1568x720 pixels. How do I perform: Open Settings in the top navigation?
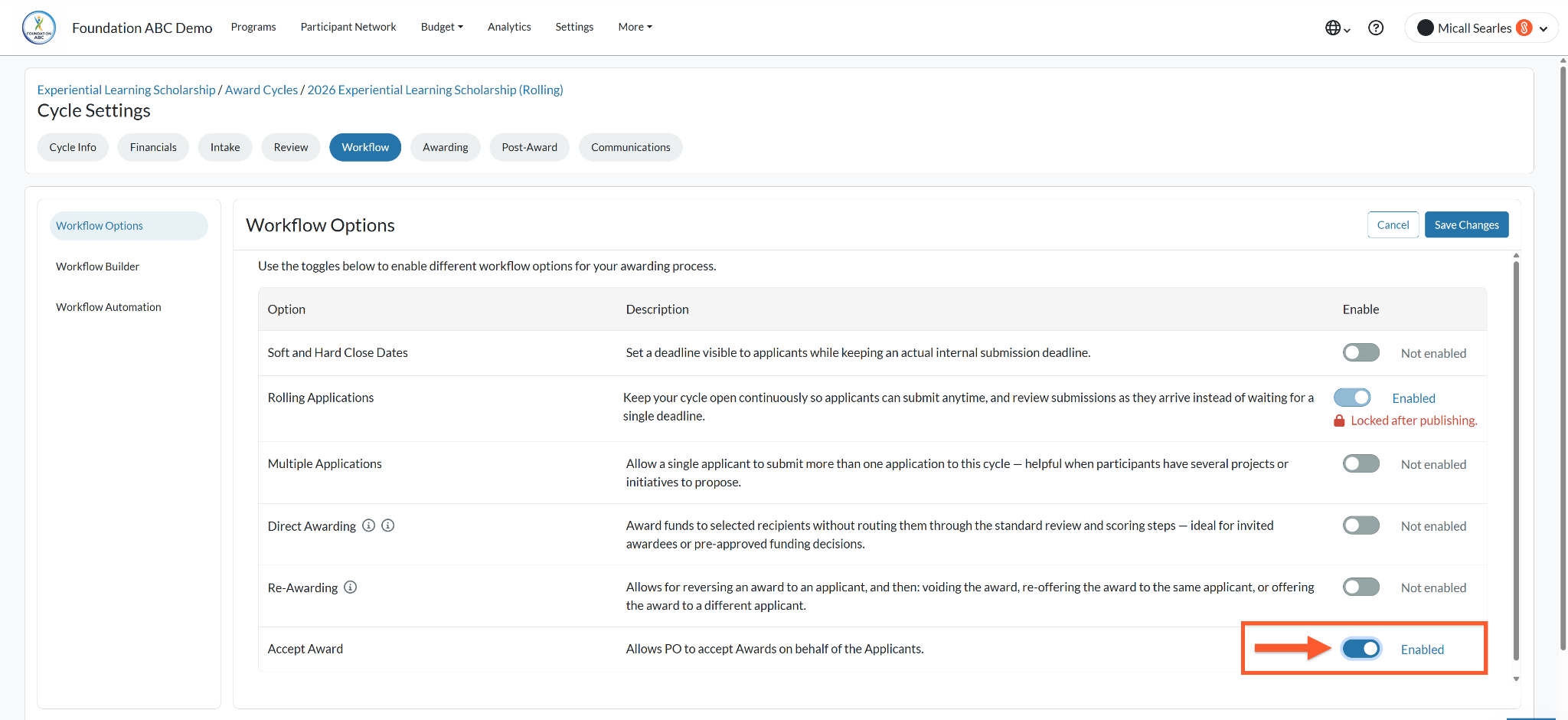574,27
